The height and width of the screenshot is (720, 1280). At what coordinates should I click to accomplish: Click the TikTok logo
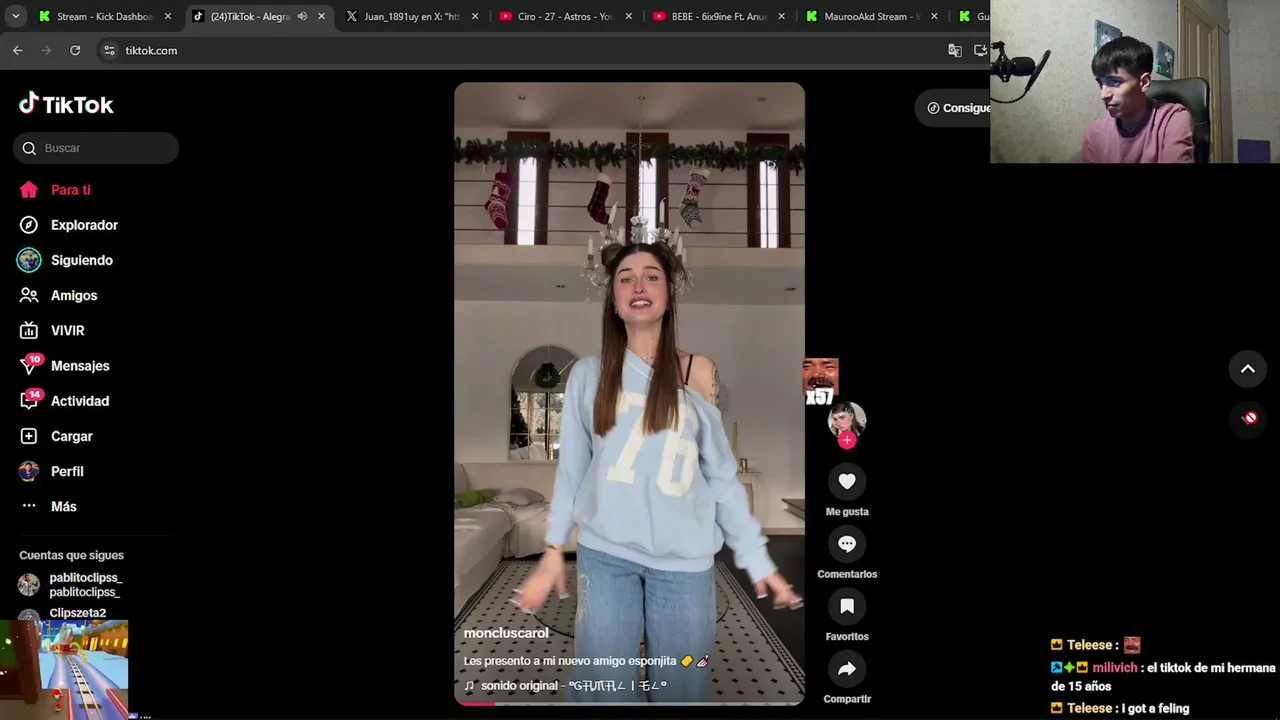(66, 104)
